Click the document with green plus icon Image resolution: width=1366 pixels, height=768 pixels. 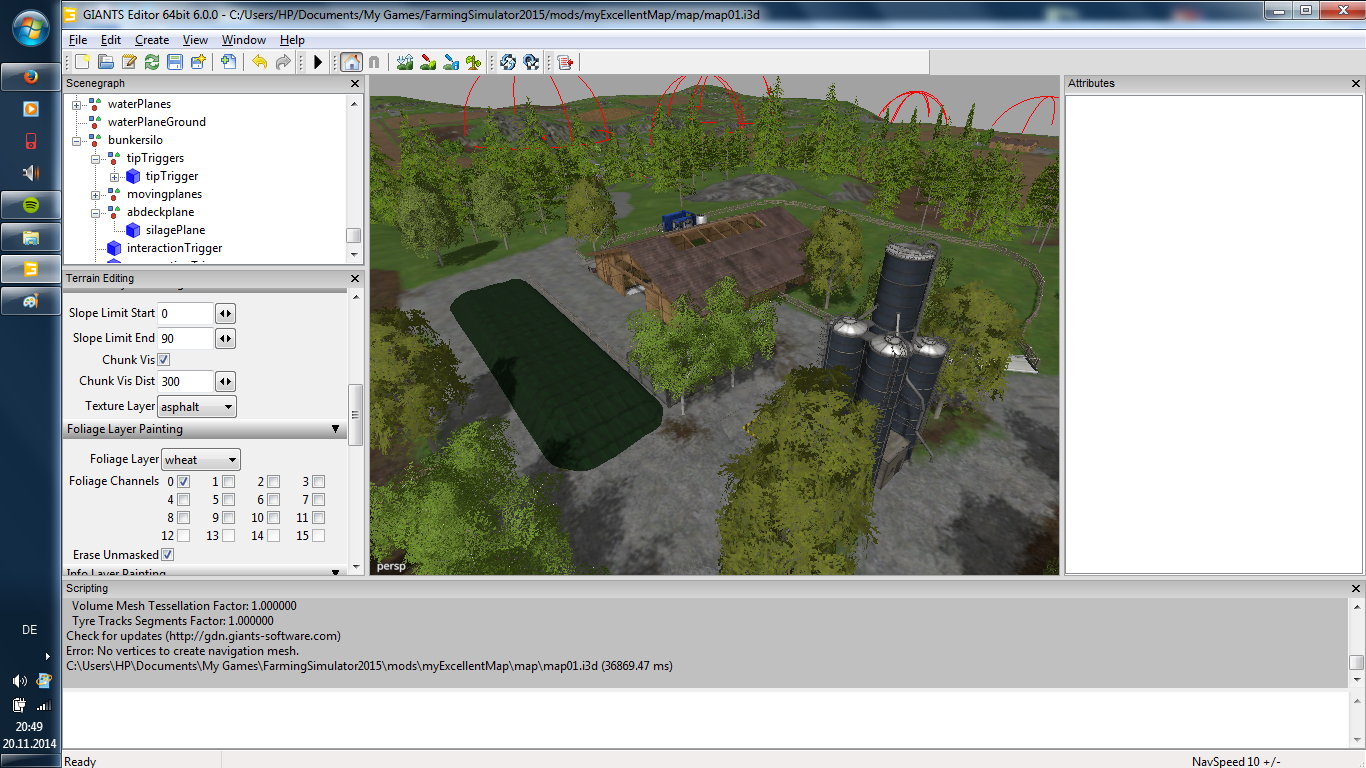[229, 62]
